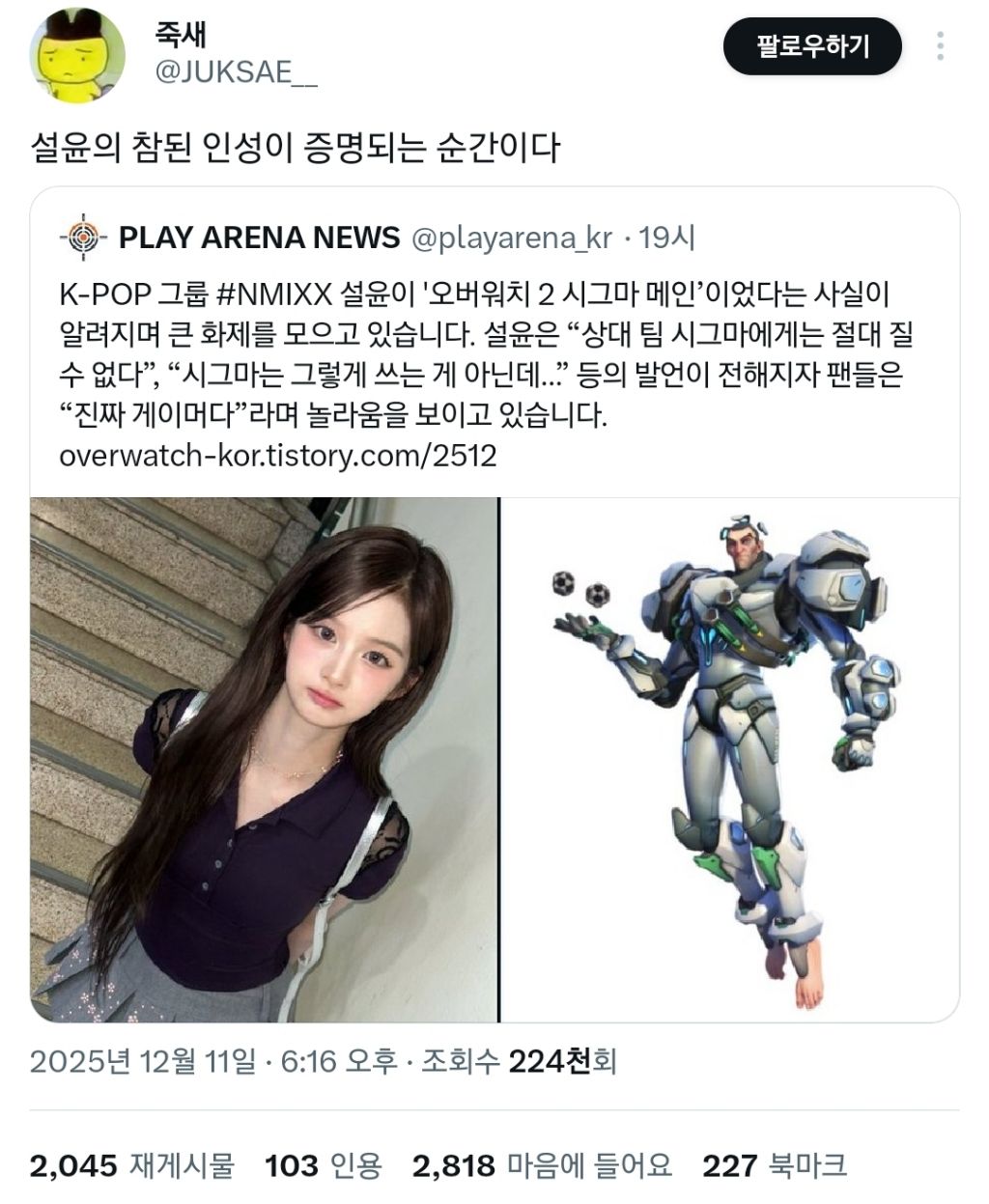Open the overwatch-kor.tistory.com/2512 link
The image size is (989, 1204).
278,456
